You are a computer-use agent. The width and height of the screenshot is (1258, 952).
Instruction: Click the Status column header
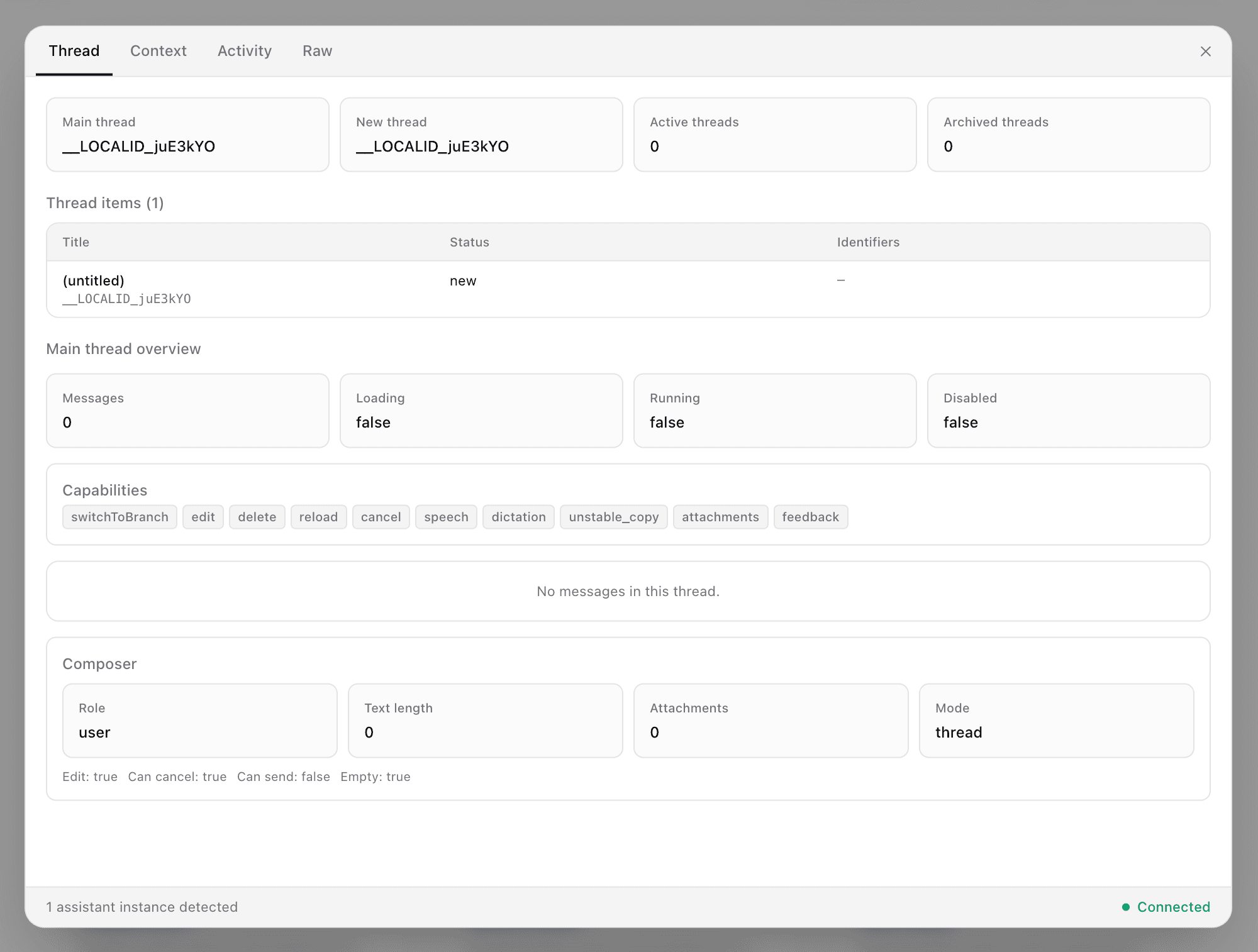[x=469, y=242]
